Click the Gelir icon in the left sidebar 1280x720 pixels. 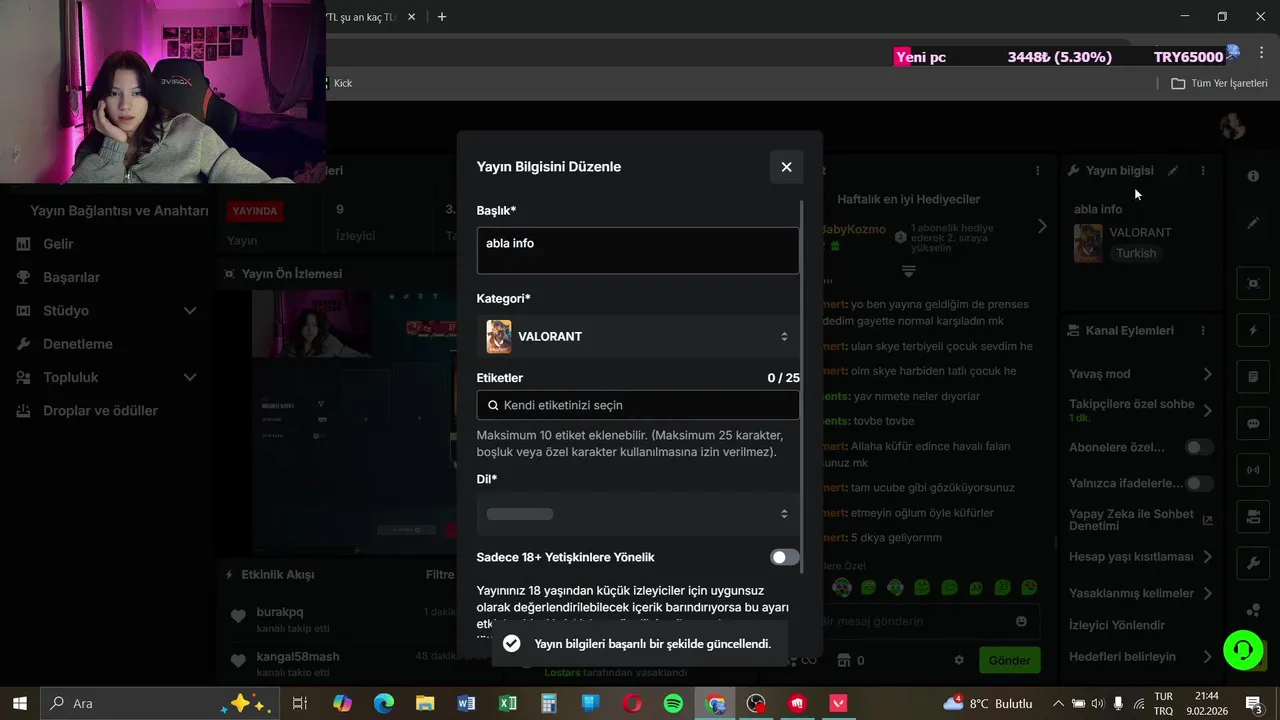[23, 244]
